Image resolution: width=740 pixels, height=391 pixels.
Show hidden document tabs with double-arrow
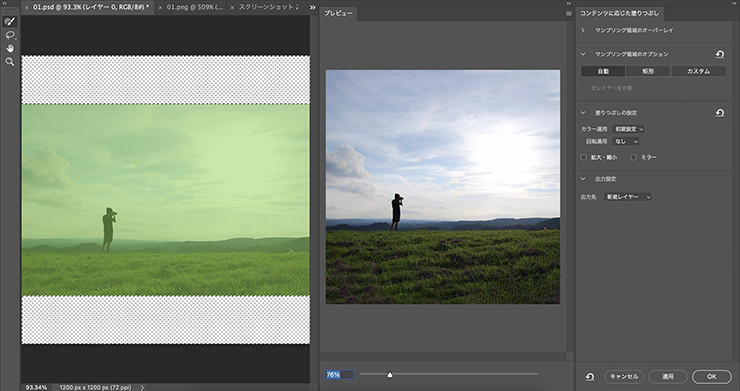tap(312, 8)
